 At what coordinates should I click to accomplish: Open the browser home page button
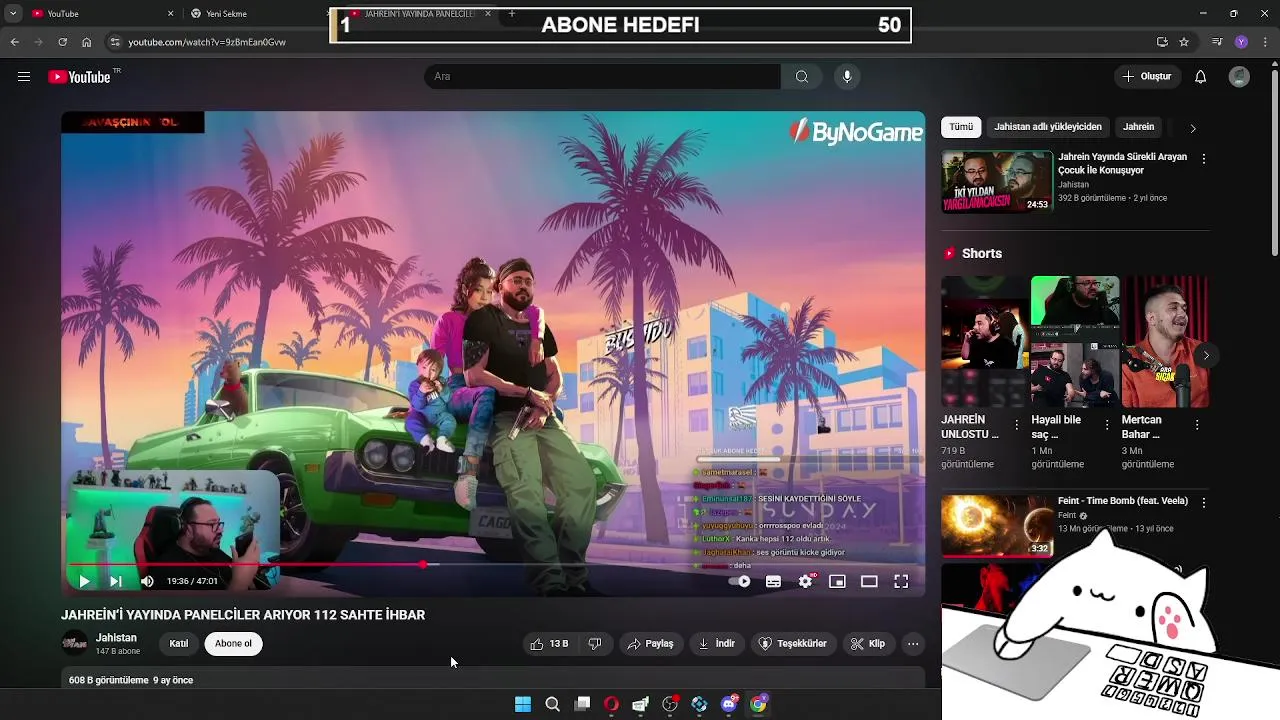pos(87,42)
